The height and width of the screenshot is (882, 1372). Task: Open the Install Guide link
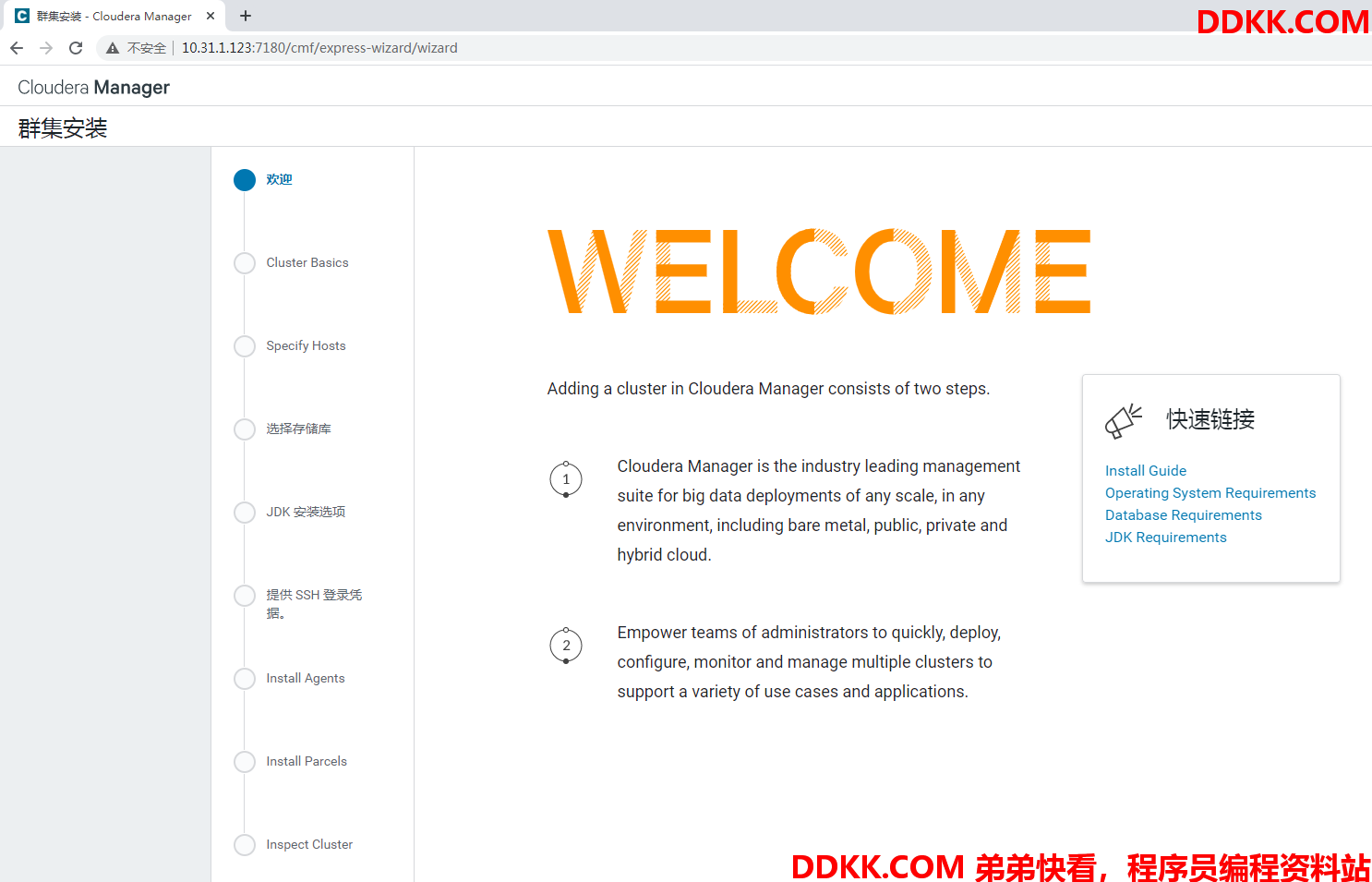[x=1146, y=471]
